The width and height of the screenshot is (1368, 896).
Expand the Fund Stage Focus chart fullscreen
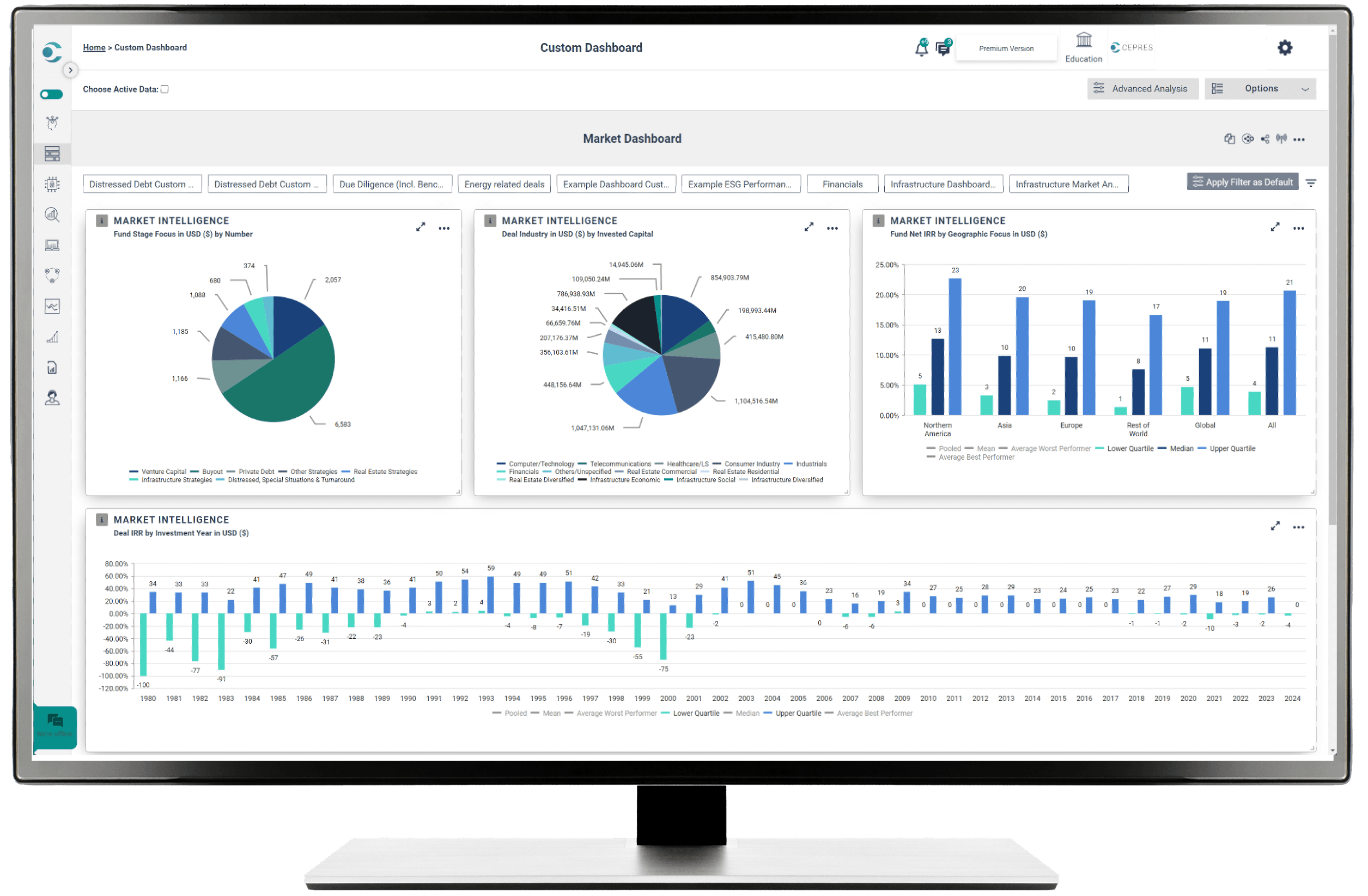click(421, 227)
